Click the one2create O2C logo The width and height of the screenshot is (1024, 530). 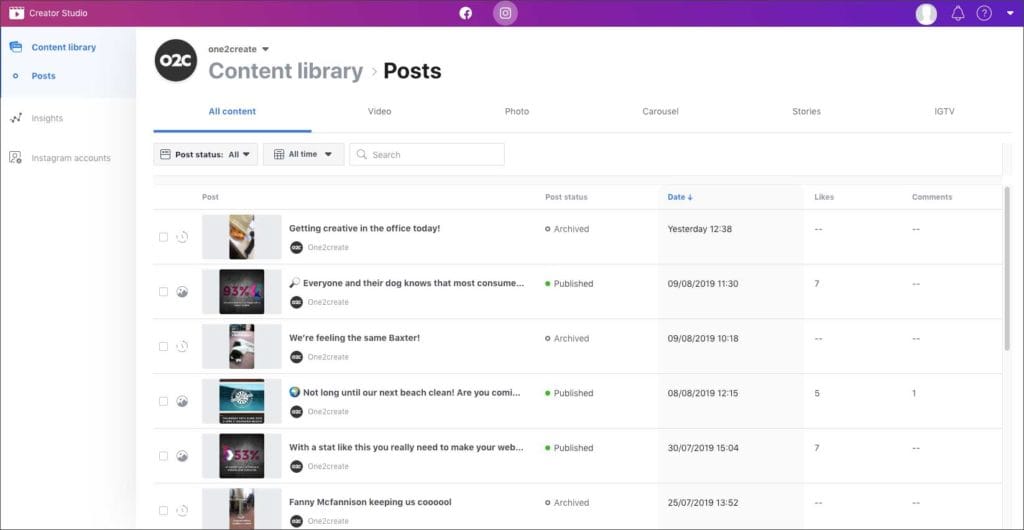click(176, 61)
